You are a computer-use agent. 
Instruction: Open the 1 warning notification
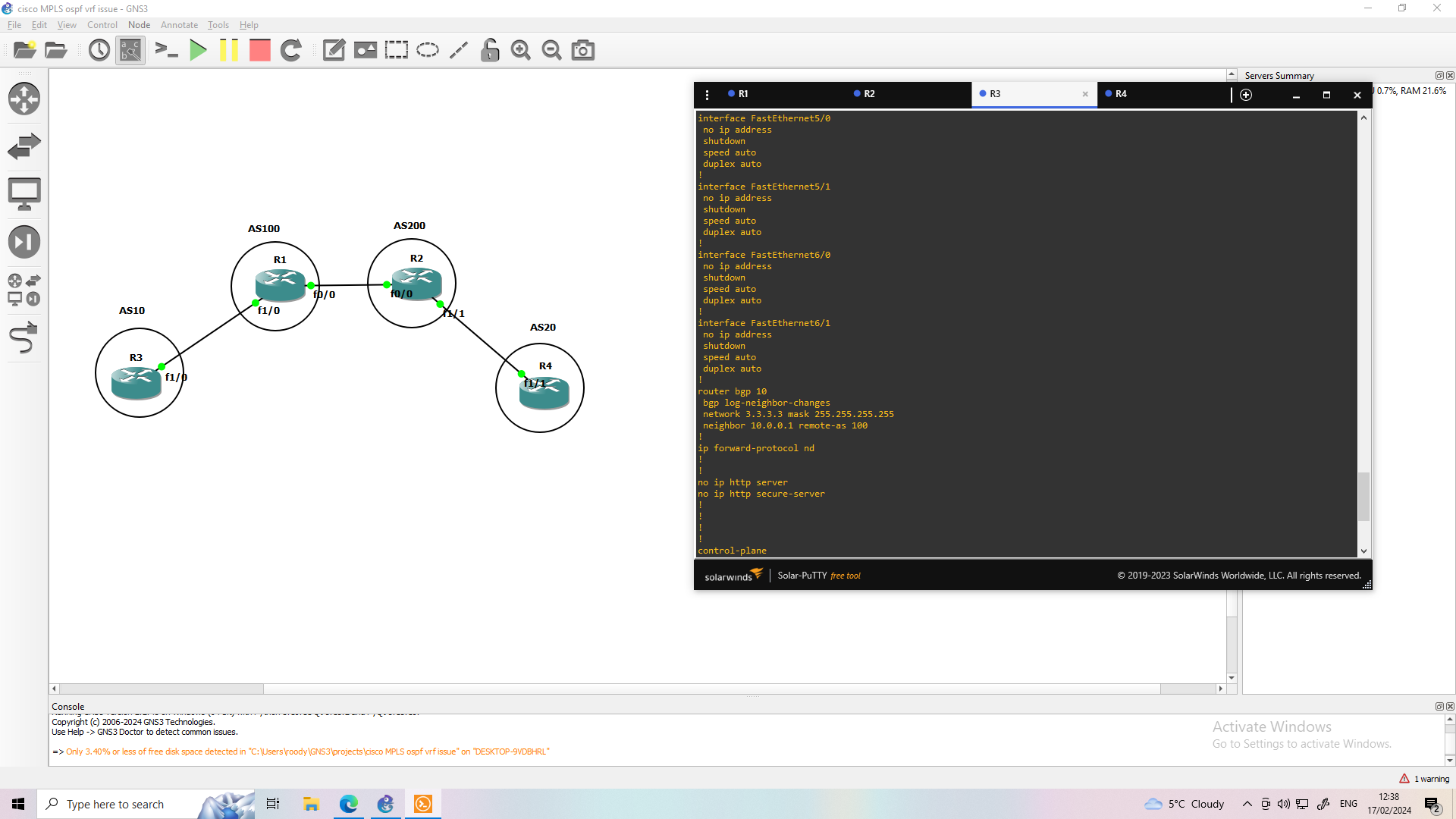point(1424,778)
